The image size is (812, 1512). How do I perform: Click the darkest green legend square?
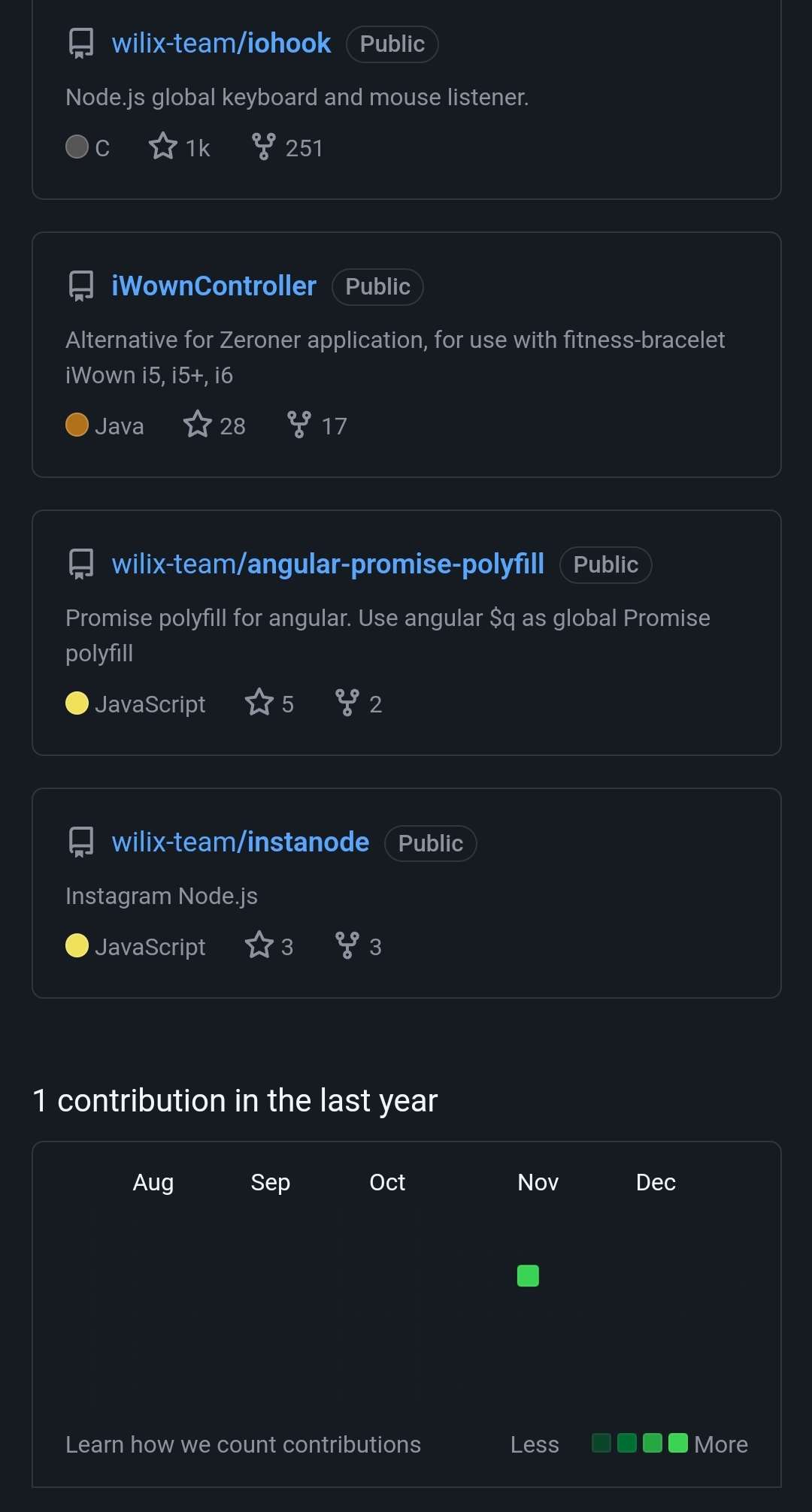[x=601, y=1443]
